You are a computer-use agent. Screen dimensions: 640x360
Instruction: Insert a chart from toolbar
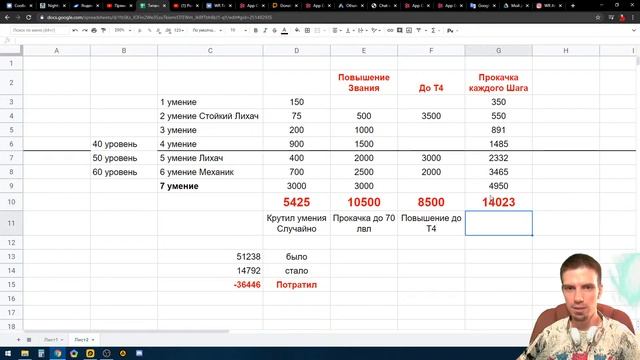[409, 31]
